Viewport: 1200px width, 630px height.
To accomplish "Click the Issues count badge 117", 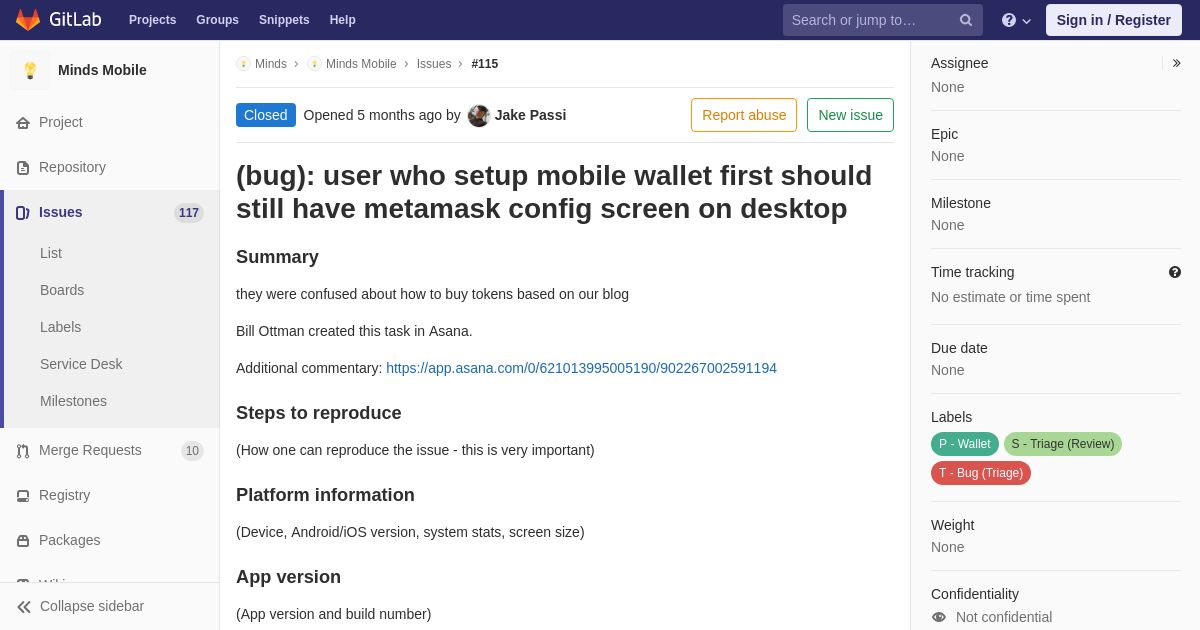I will coord(189,213).
